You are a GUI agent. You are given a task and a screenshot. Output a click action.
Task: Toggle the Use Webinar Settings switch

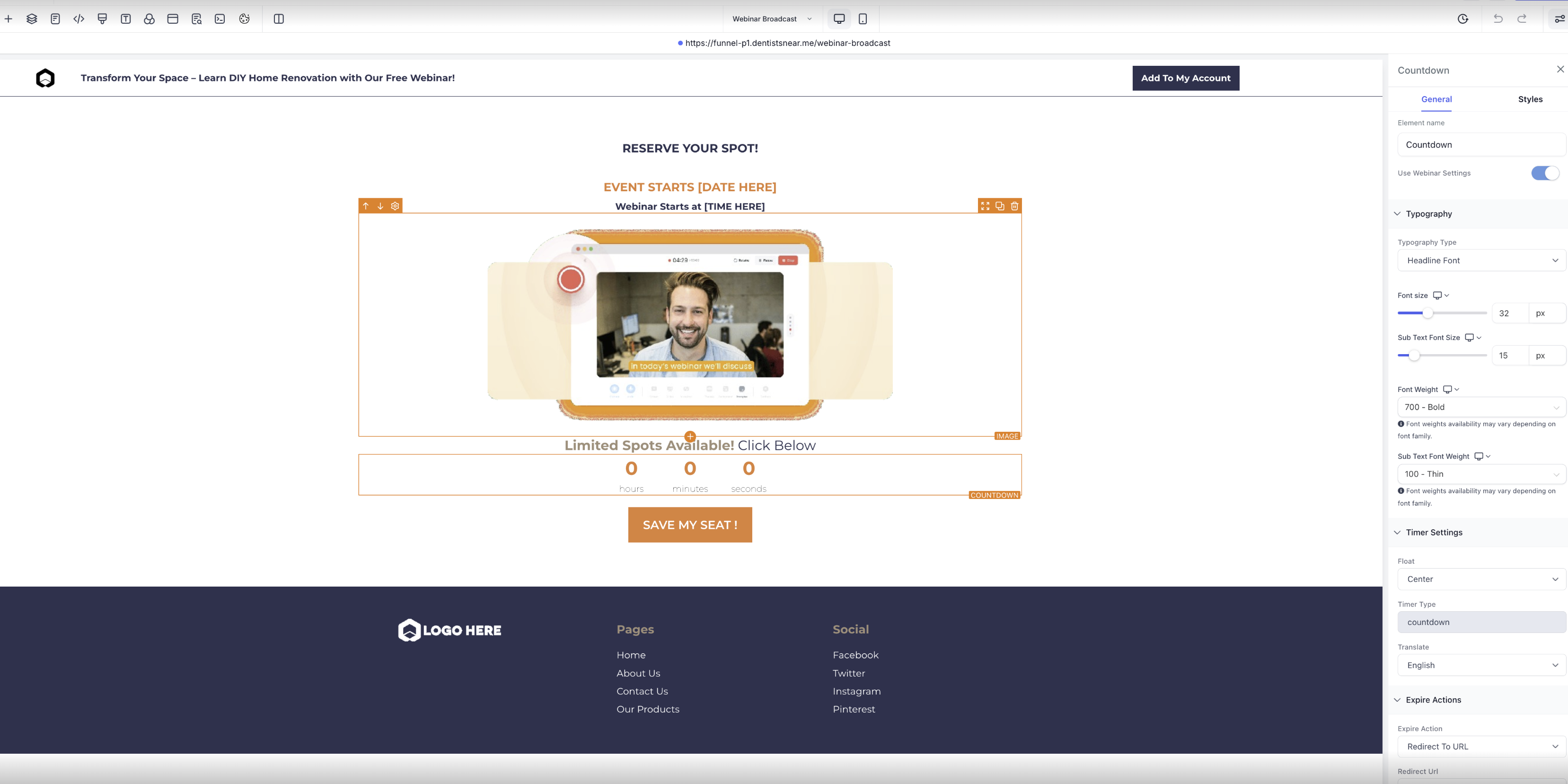pos(1545,173)
